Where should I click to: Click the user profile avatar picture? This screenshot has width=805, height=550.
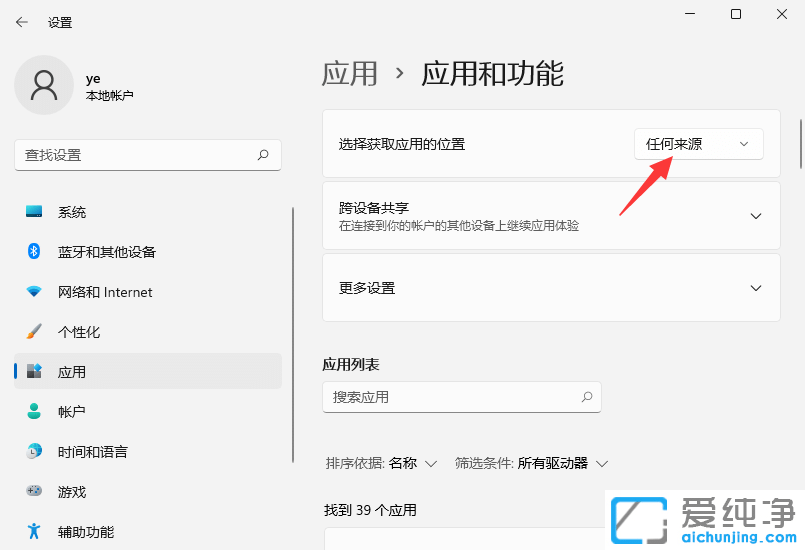[43, 85]
